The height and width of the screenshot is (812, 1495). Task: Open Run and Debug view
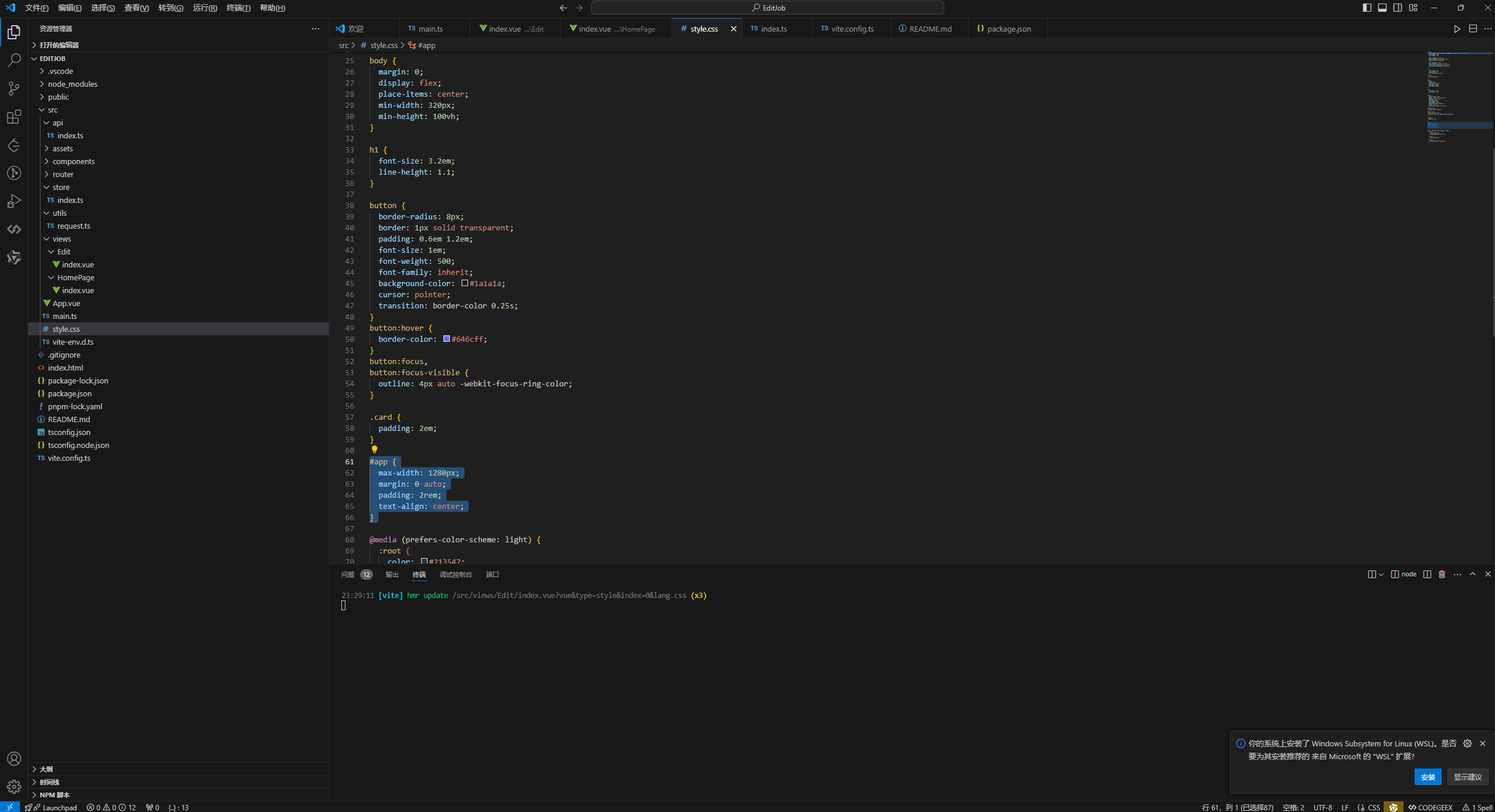click(x=14, y=201)
